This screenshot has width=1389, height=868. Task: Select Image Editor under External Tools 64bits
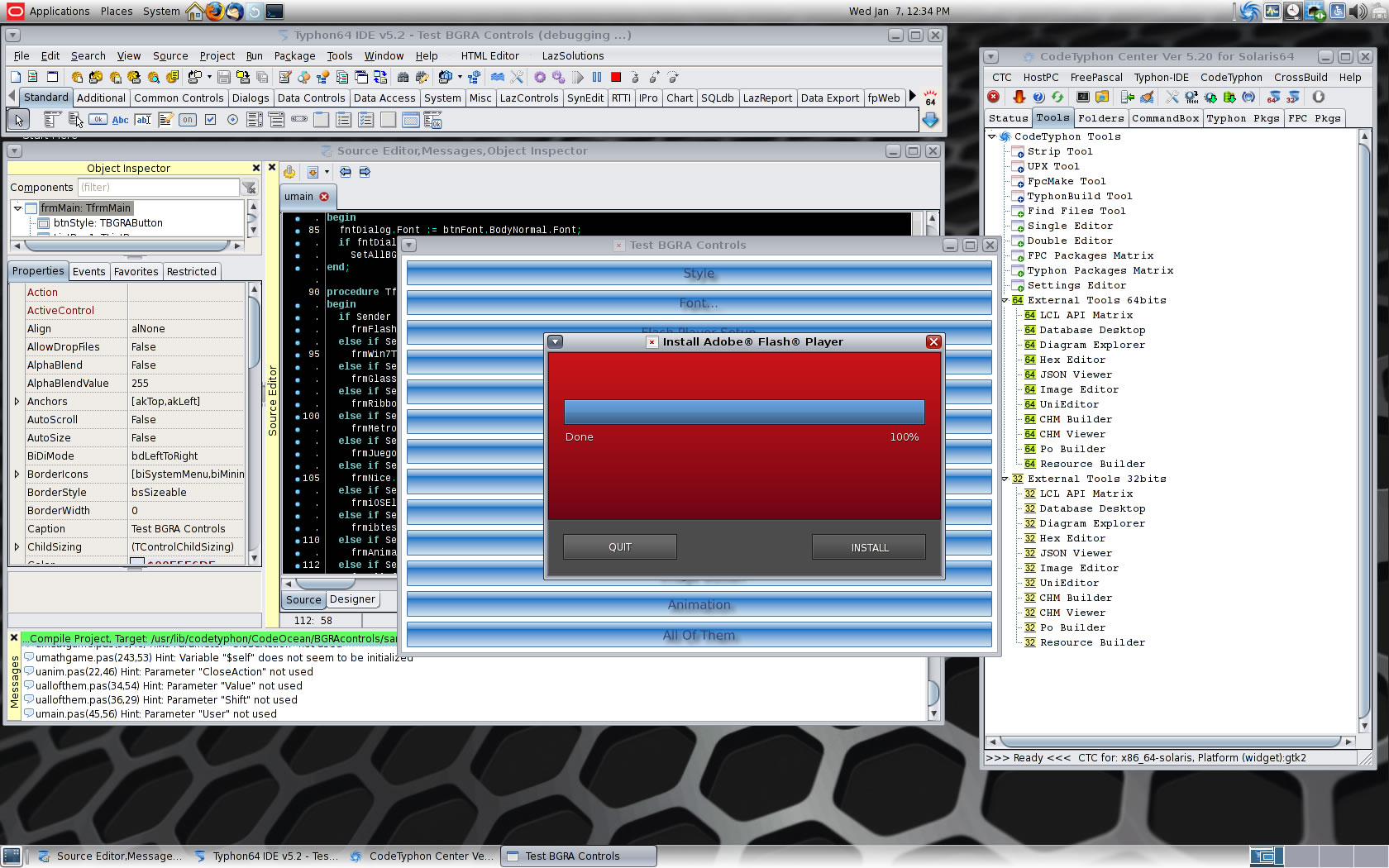coord(1079,390)
